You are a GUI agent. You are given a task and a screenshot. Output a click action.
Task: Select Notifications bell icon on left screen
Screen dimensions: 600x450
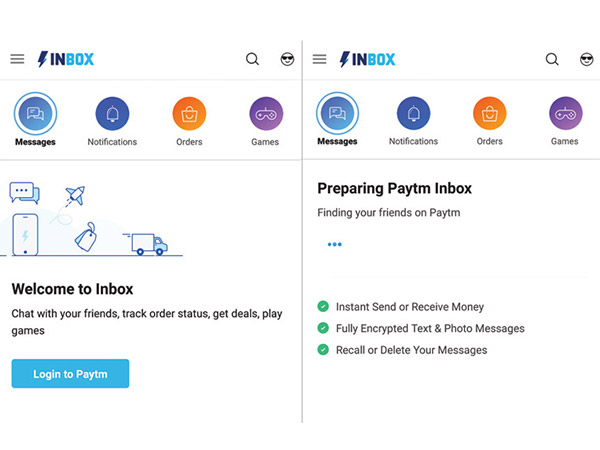112,114
